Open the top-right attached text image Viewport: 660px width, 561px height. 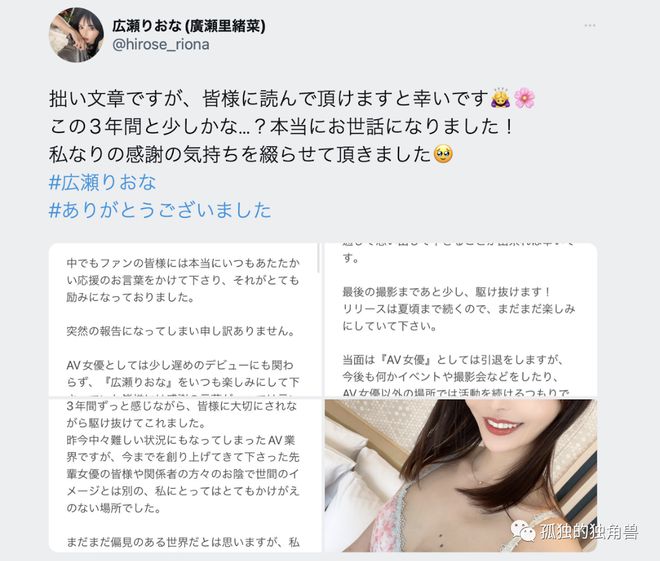(x=461, y=319)
